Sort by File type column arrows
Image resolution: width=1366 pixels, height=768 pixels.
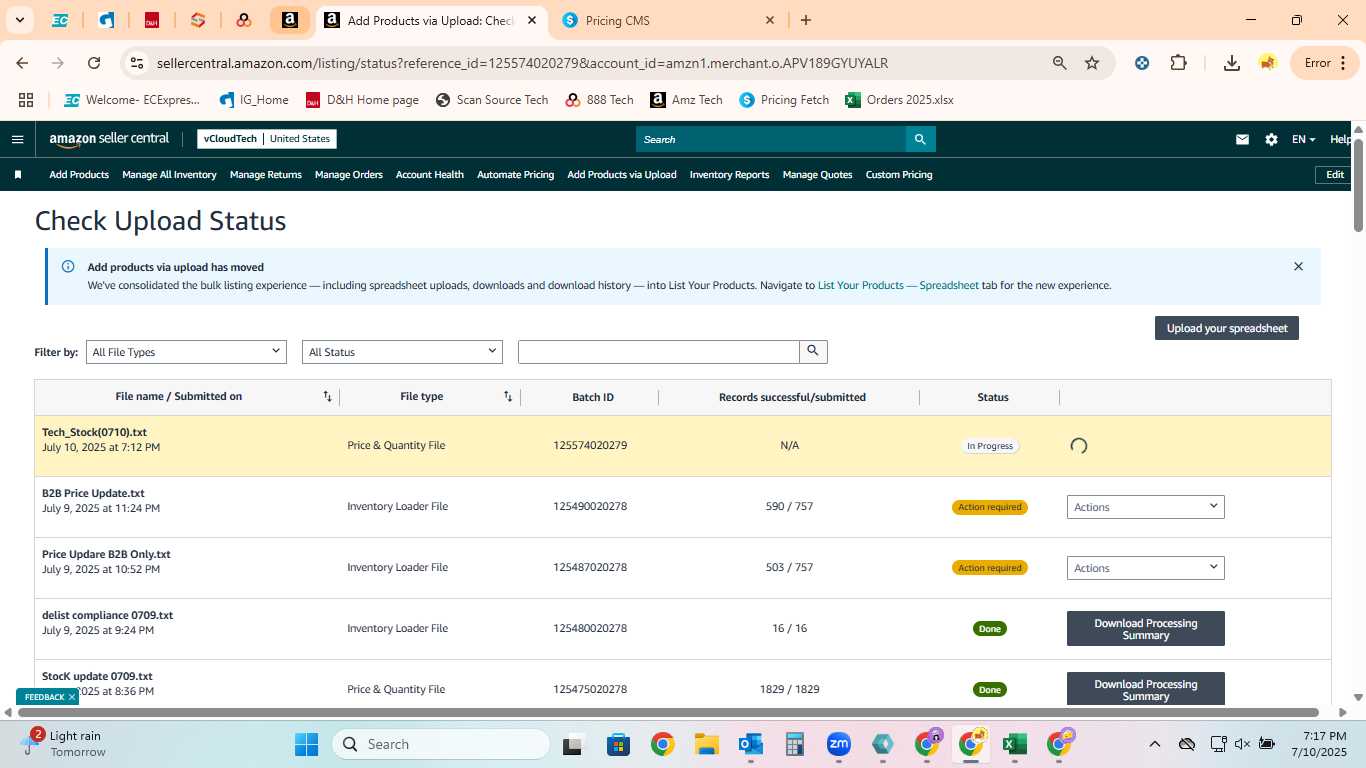(508, 397)
